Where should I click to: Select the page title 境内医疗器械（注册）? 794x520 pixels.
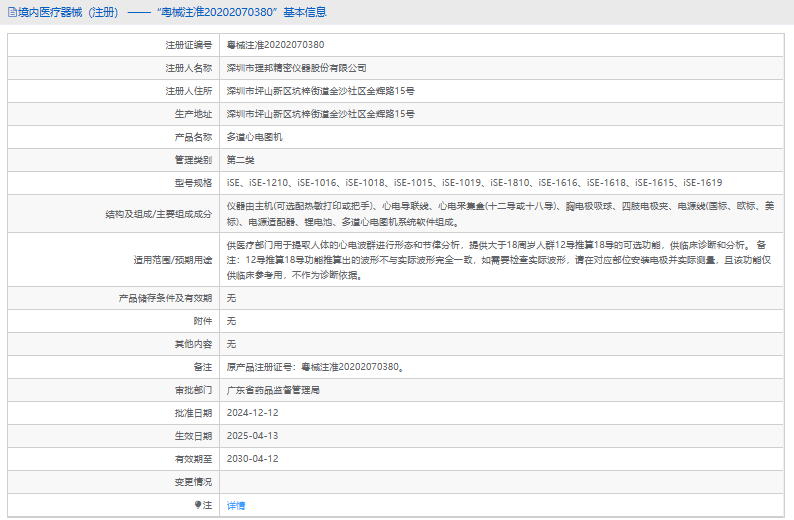[x=68, y=12]
